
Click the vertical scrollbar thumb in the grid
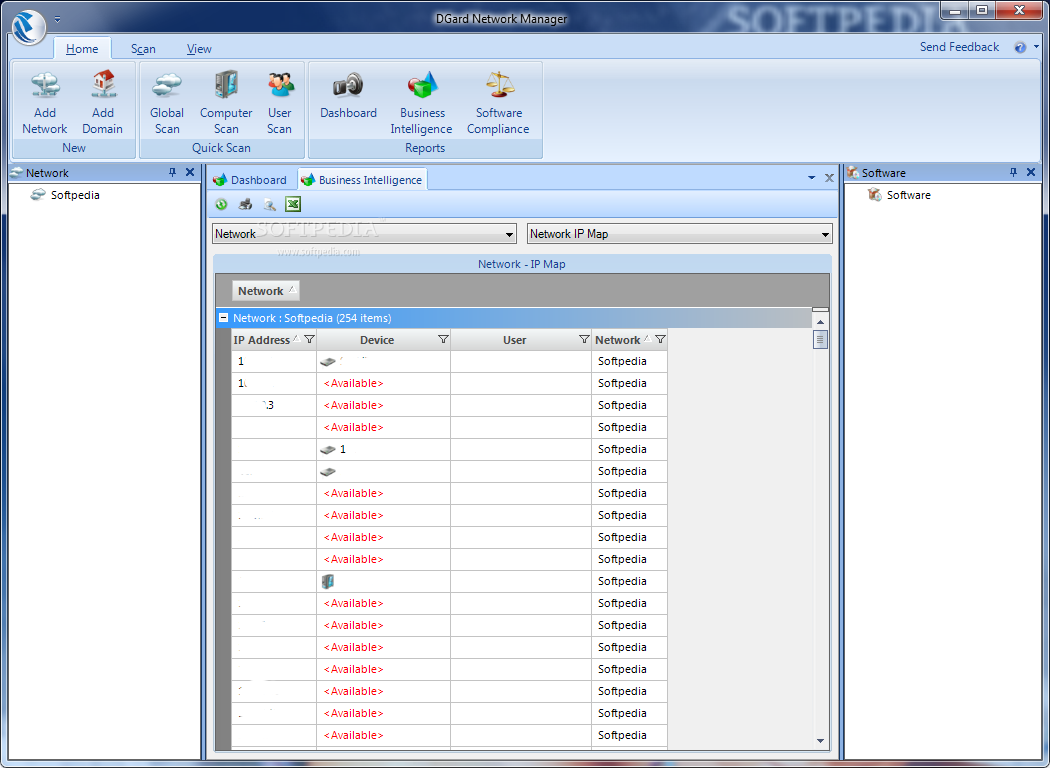[x=820, y=339]
